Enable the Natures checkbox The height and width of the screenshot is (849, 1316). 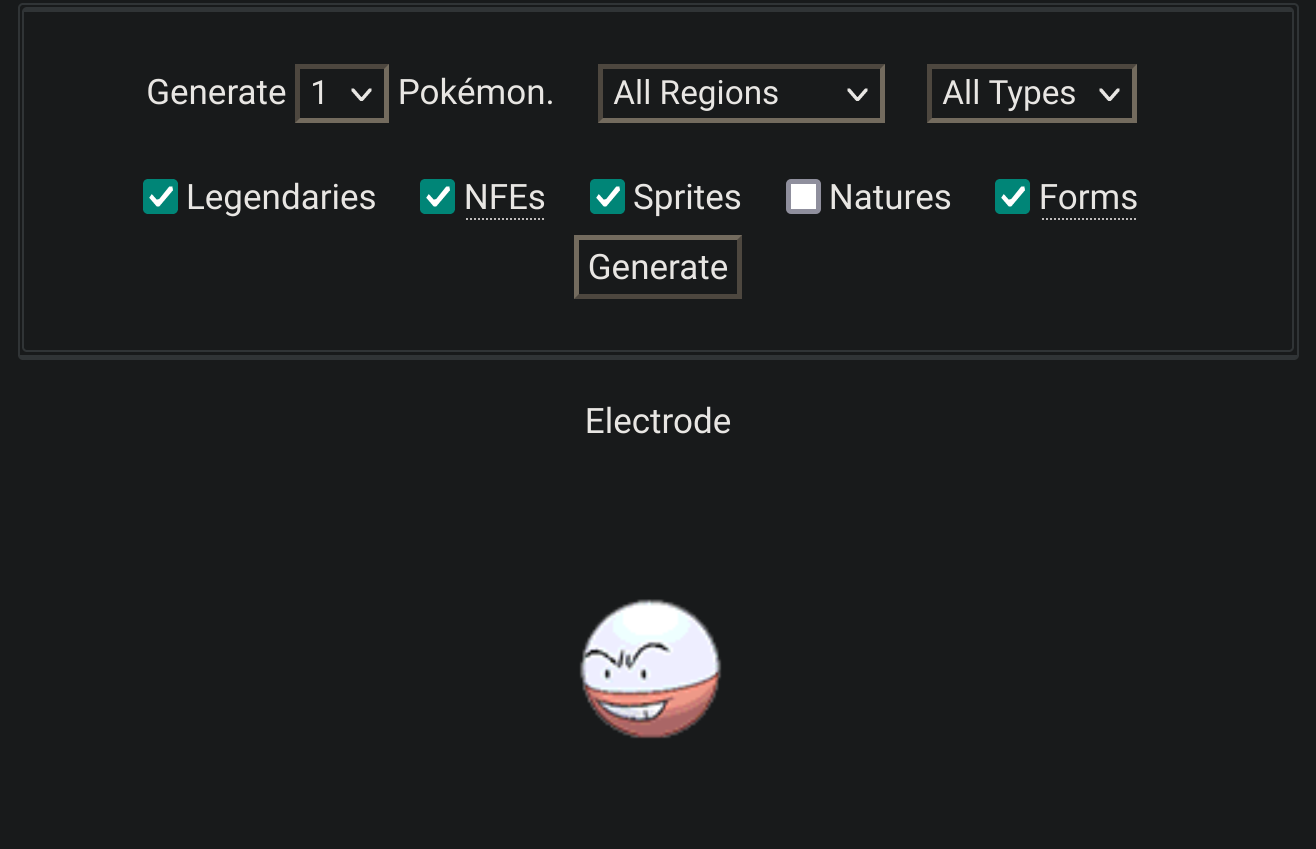803,197
